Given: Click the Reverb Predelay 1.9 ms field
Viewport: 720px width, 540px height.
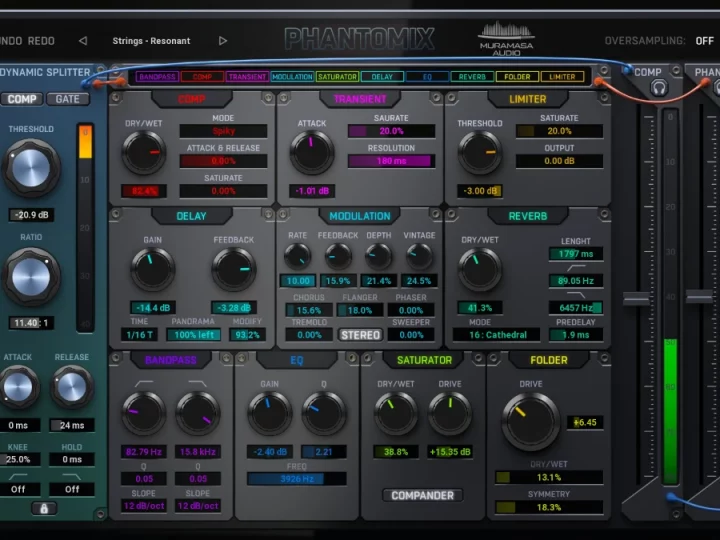Looking at the screenshot, I should 576,335.
